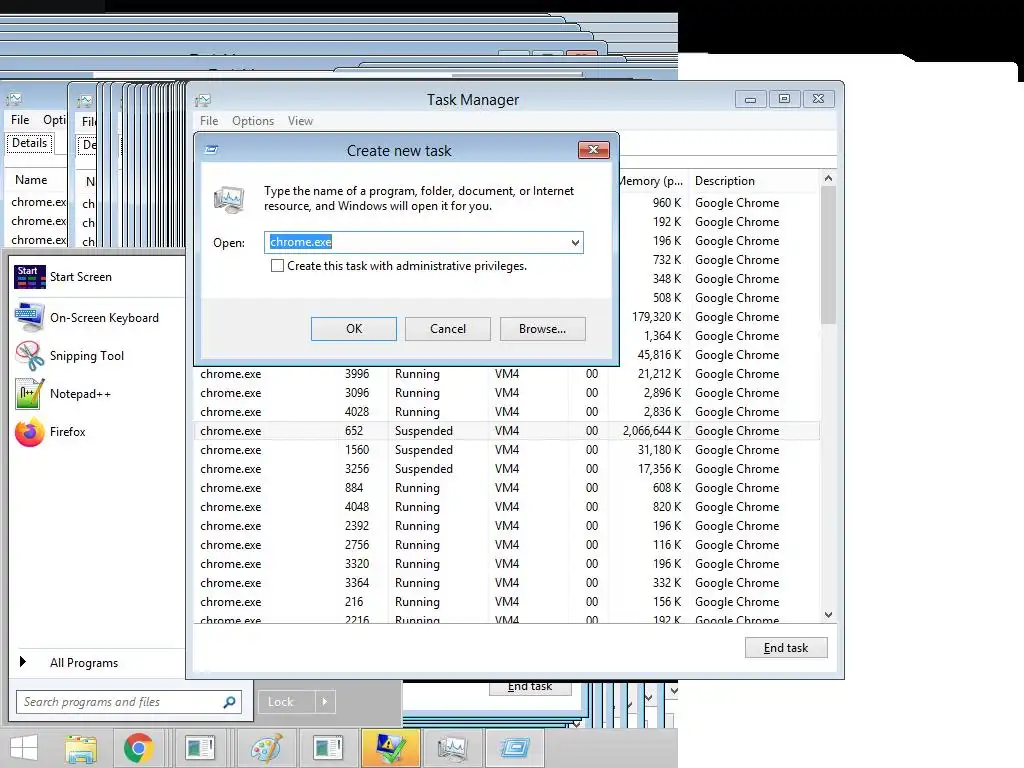Click Cancel in Create new task dialog
Screen dimensions: 1024x768
pos(448,328)
